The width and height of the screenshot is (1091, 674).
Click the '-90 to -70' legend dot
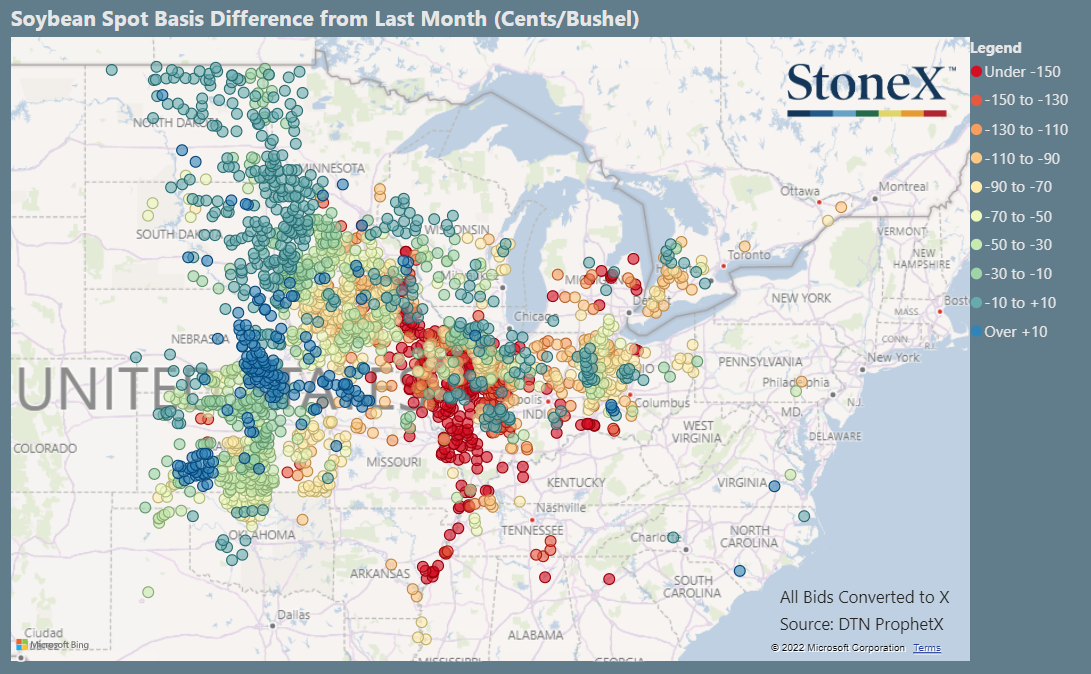(977, 186)
